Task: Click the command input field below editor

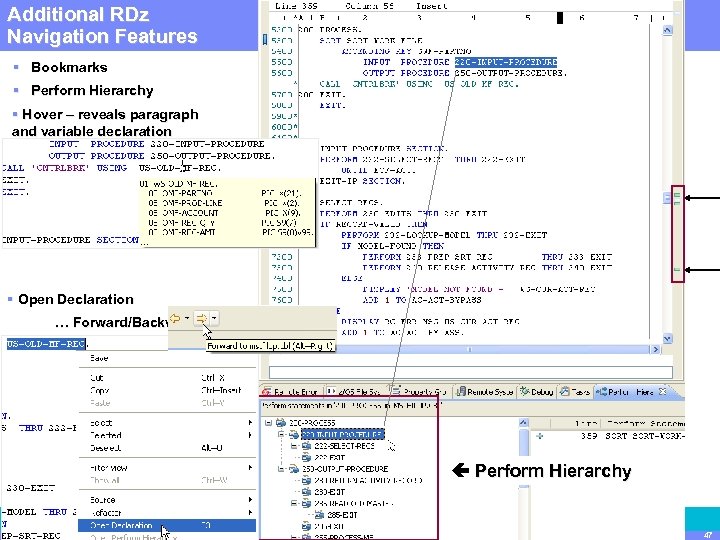Action: pyautogui.click(x=470, y=372)
